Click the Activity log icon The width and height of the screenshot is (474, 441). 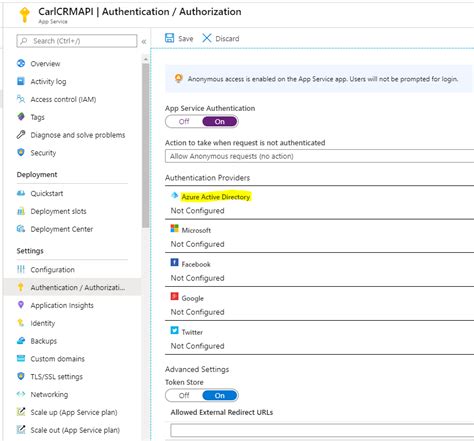coord(21,81)
